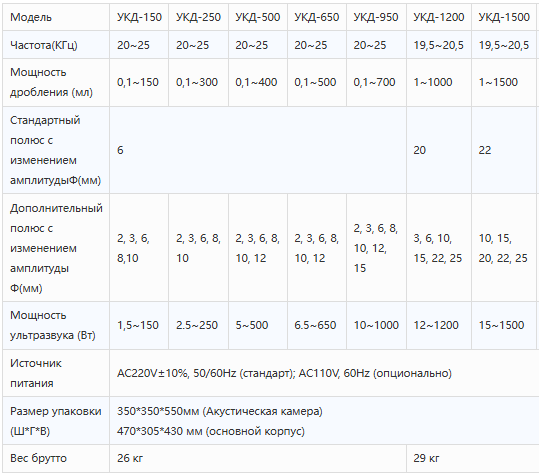This screenshot has width=539, height=473.
Task: Click the 19,5~20,5 frequency under УКД-1200
Action: tap(439, 45)
